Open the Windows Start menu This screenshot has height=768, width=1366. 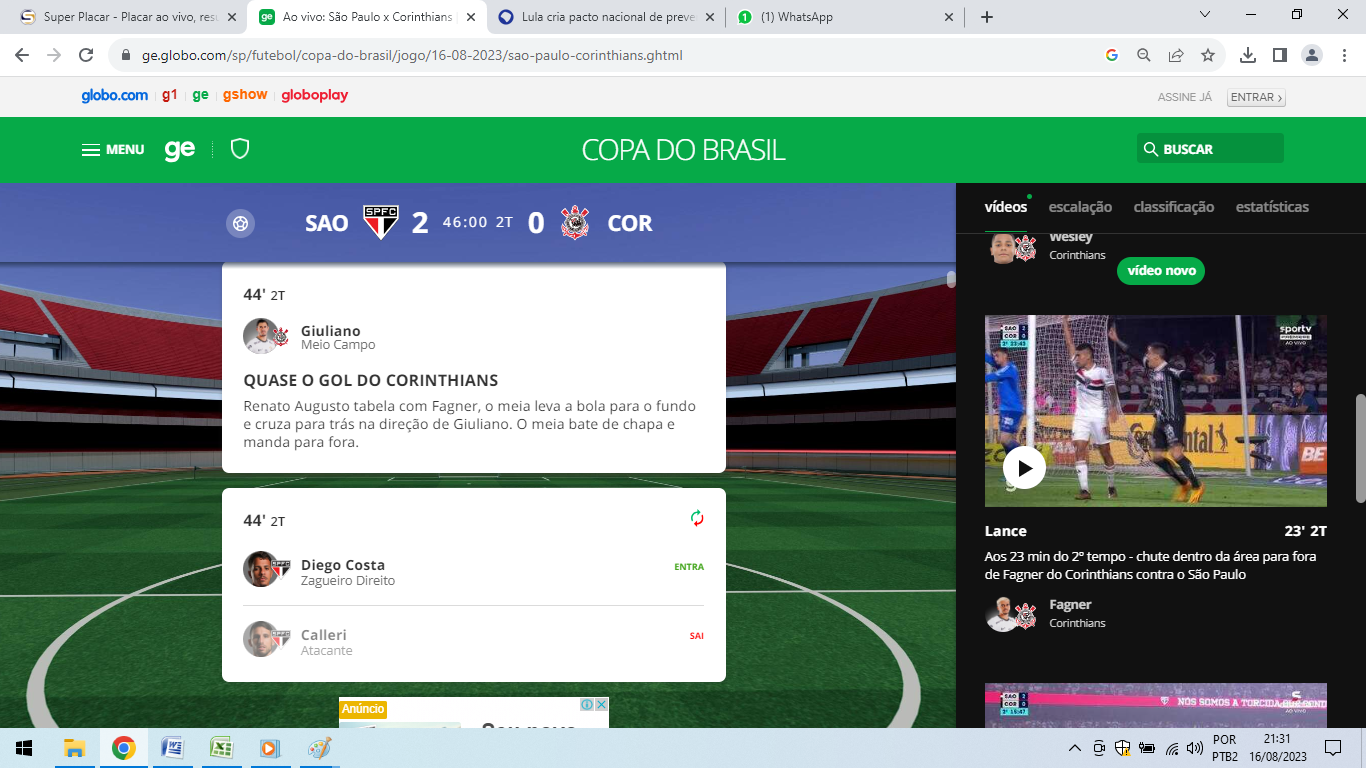tap(24, 748)
